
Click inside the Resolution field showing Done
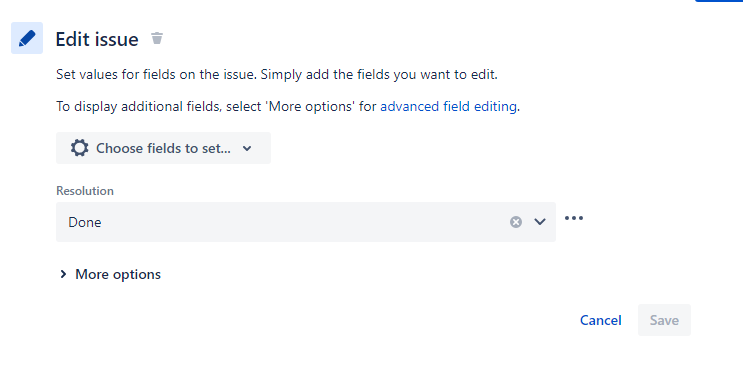[306, 222]
